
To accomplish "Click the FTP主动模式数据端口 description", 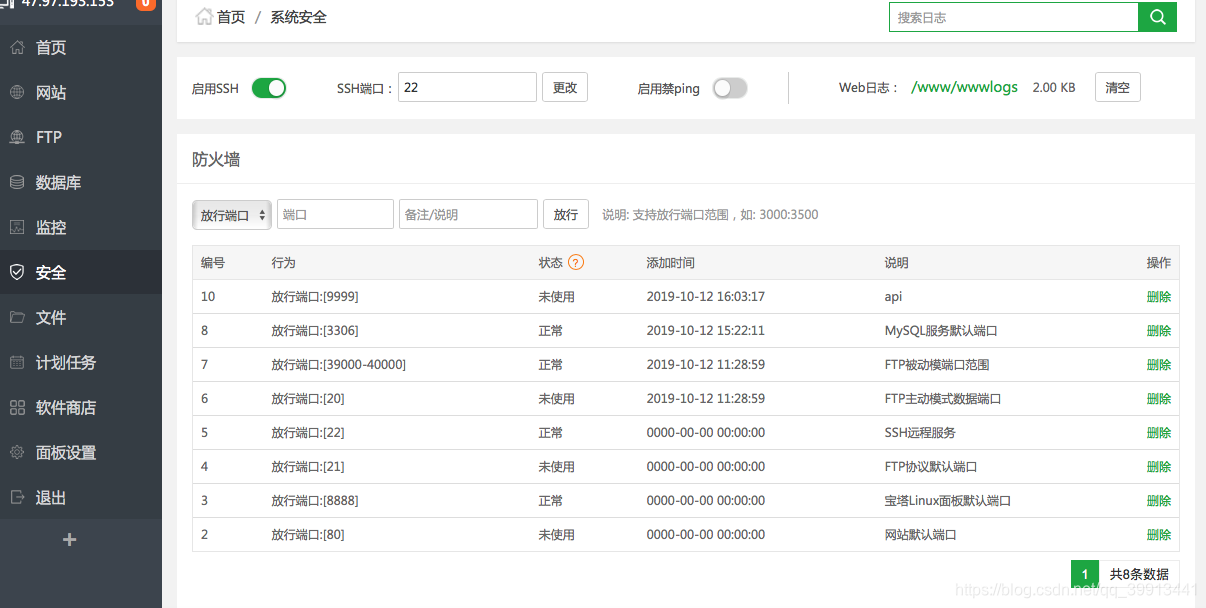I will click(943, 399).
